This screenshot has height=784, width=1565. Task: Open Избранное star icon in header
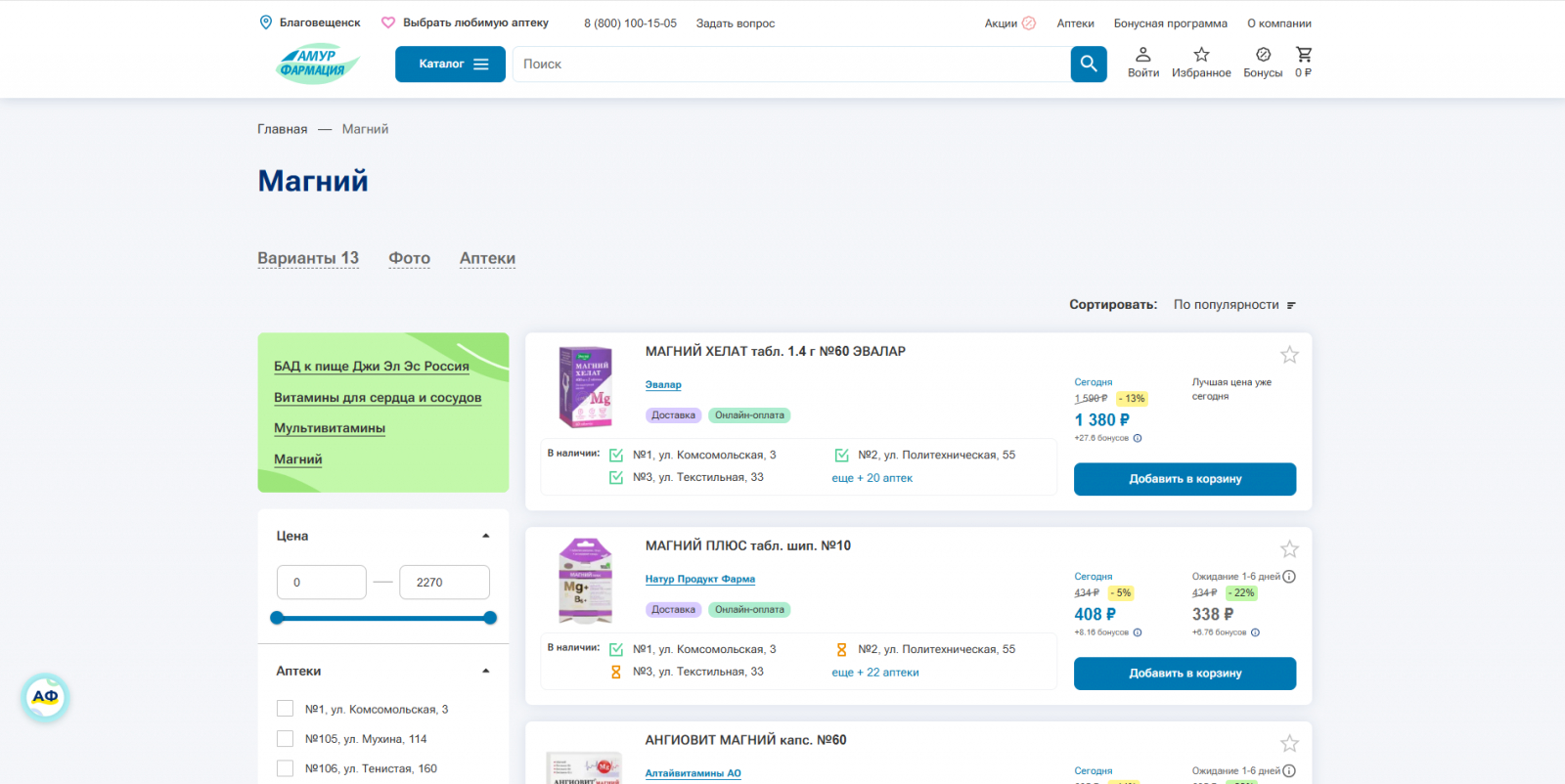pyautogui.click(x=1202, y=55)
